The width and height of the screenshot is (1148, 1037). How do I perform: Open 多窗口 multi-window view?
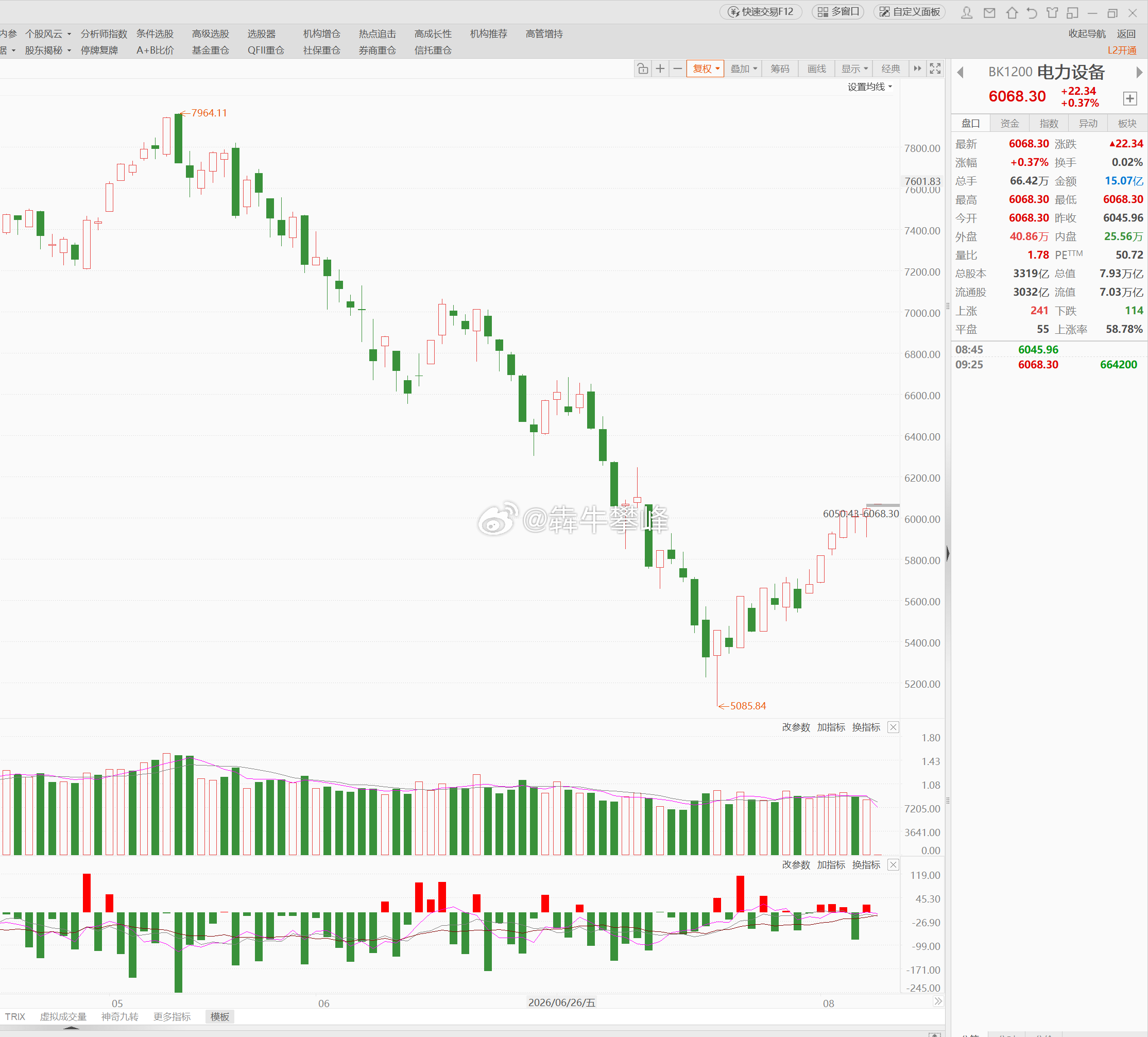838,12
